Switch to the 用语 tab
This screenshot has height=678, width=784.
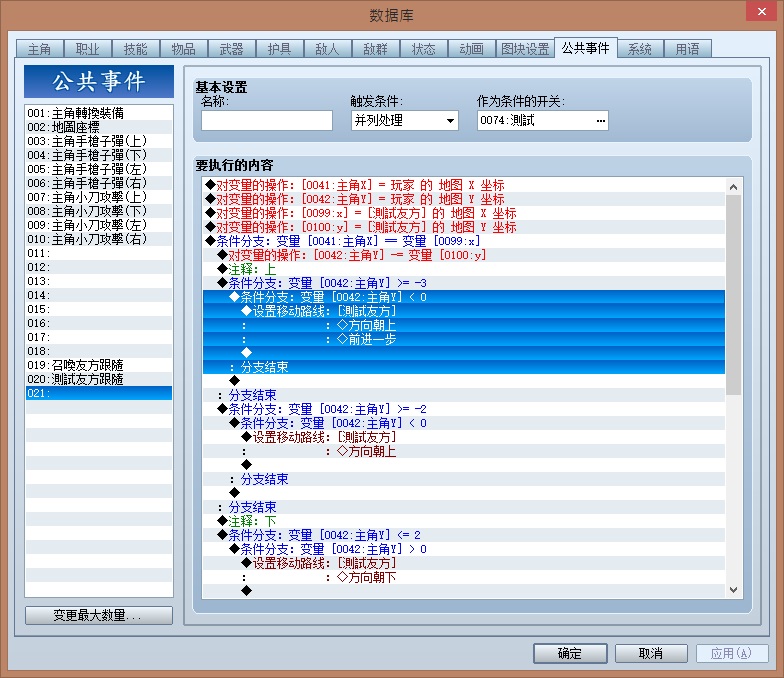[688, 49]
